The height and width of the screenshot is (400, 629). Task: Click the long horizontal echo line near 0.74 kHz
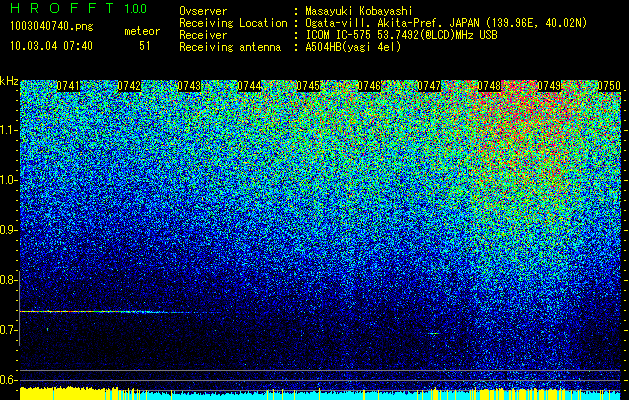(x=118, y=312)
